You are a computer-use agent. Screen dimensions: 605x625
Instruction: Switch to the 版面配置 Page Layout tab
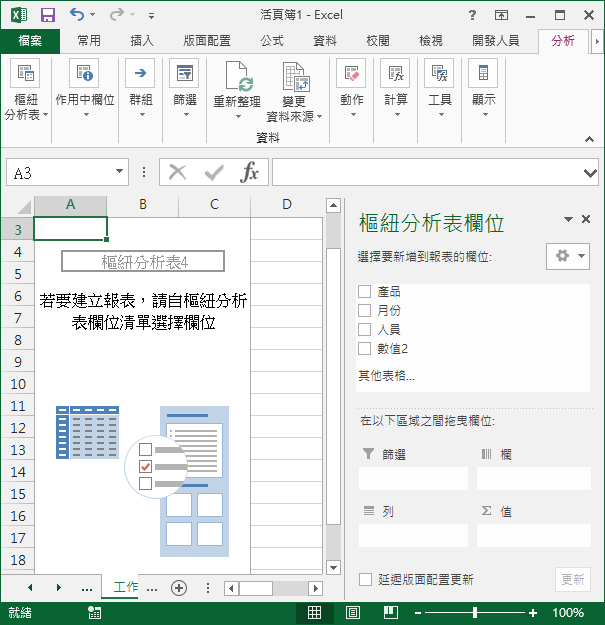207,40
